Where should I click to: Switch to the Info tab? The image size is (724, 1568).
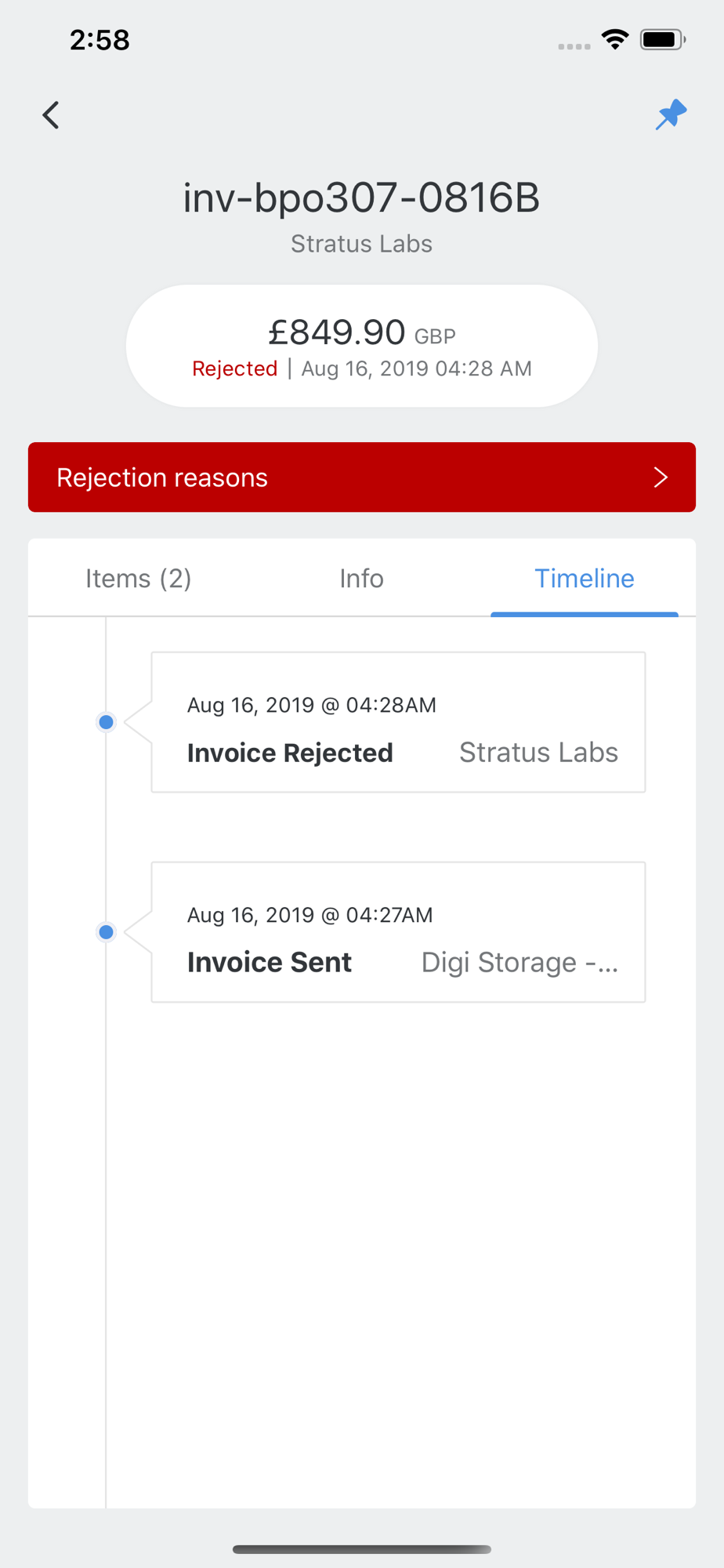tap(361, 579)
